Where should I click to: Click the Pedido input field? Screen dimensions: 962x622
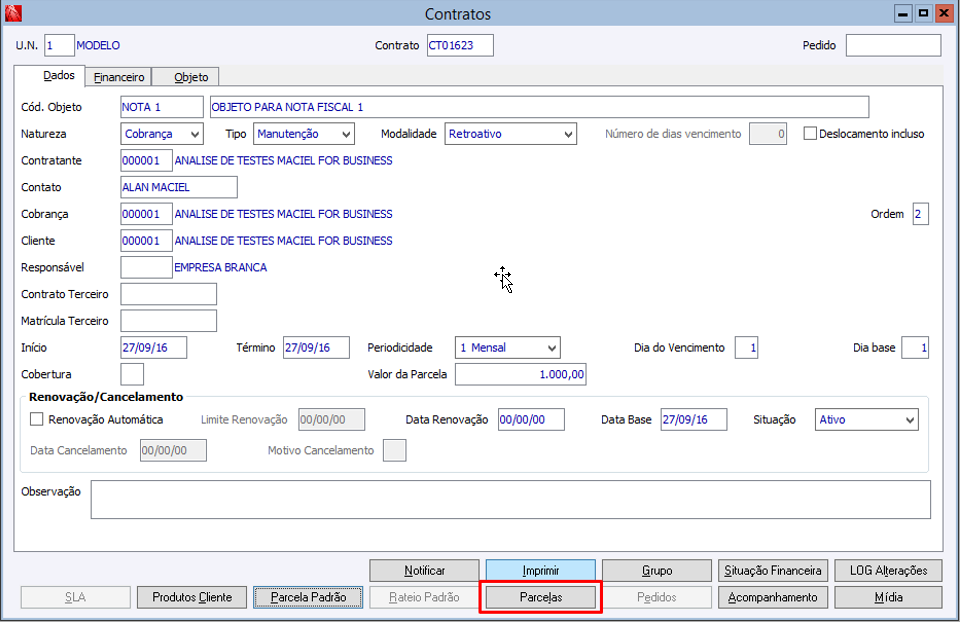pyautogui.click(x=893, y=45)
